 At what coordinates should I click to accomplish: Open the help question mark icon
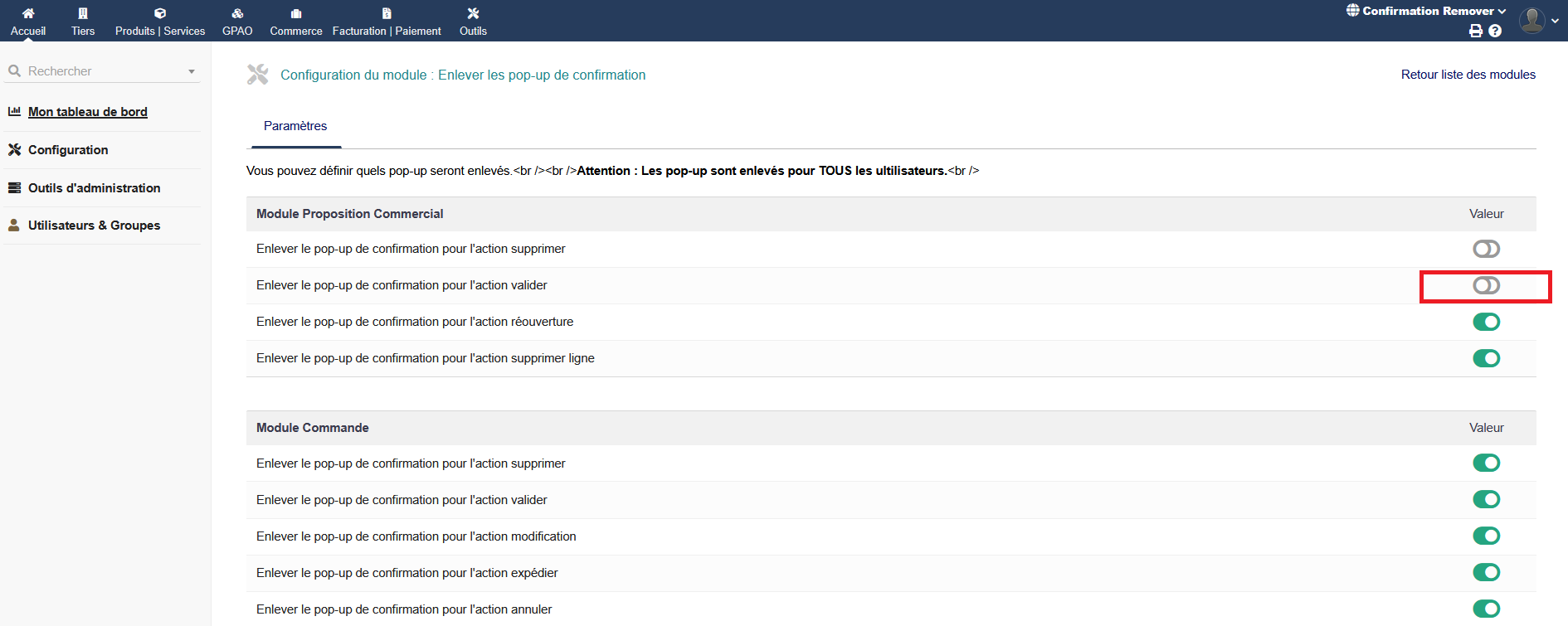[1495, 31]
